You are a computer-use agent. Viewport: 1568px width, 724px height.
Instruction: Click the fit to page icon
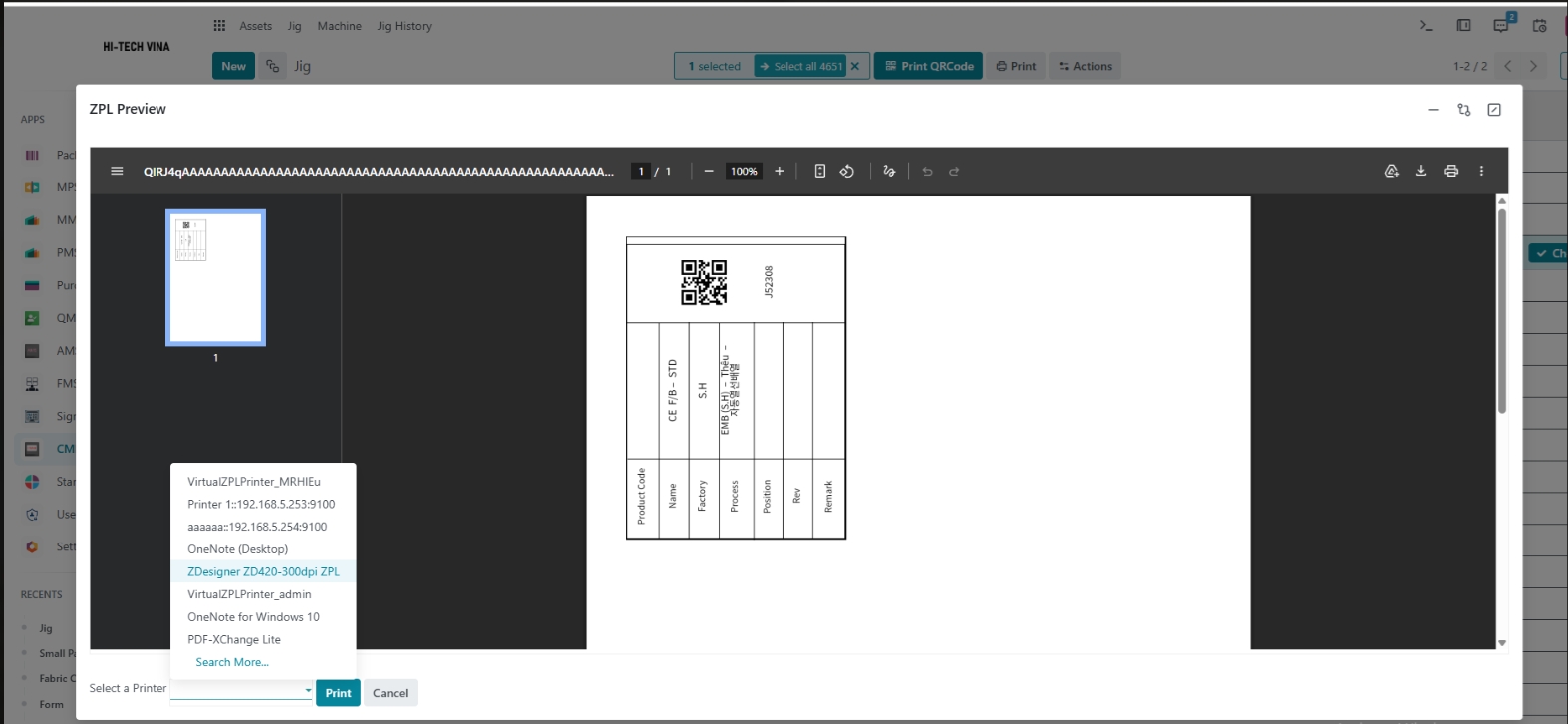[x=820, y=171]
